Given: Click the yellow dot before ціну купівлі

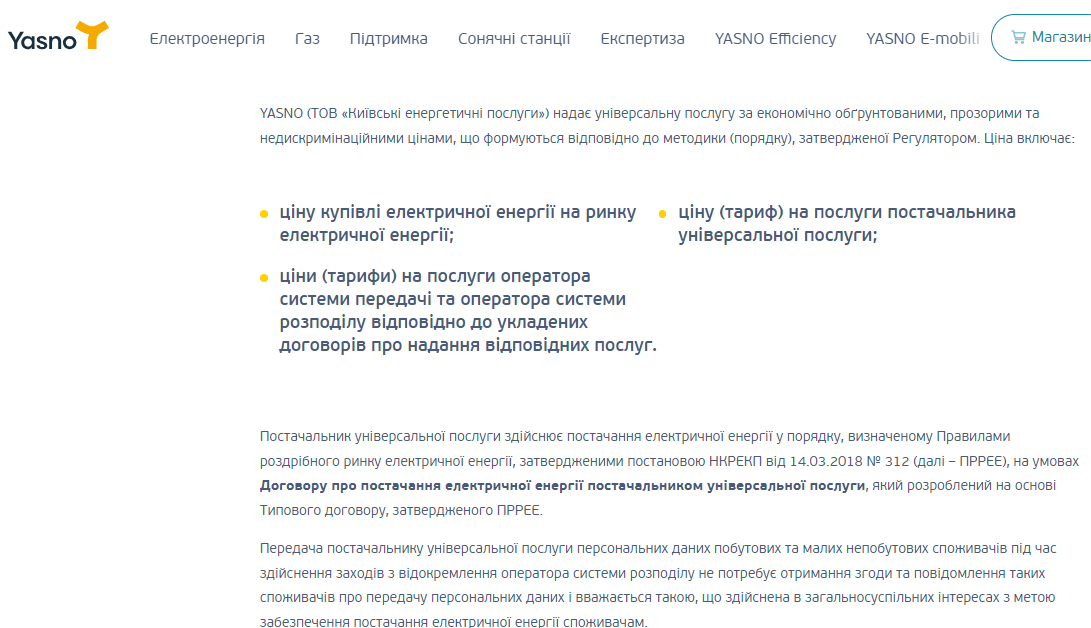Looking at the screenshot, I should 264,214.
